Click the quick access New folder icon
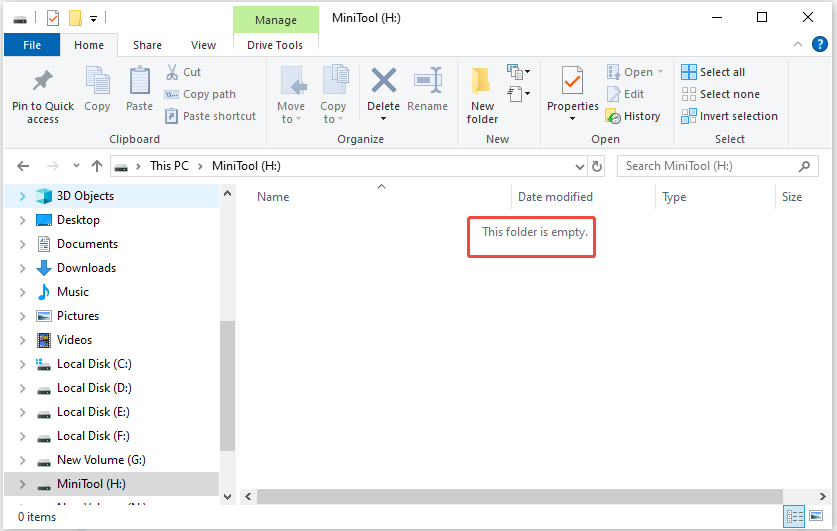This screenshot has width=837, height=531. point(75,19)
